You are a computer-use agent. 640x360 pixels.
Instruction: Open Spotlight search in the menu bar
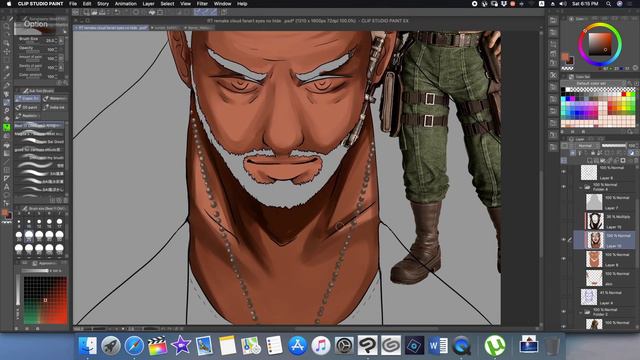coord(608,4)
